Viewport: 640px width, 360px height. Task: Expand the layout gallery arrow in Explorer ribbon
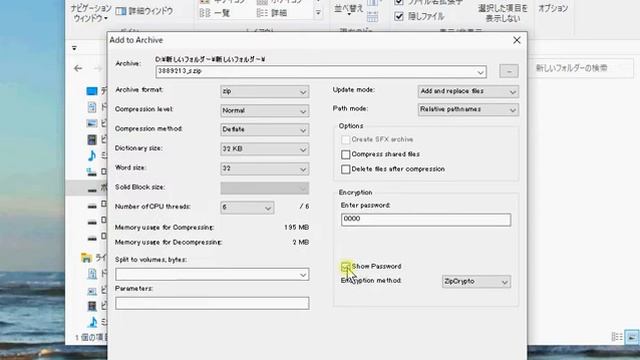point(318,13)
